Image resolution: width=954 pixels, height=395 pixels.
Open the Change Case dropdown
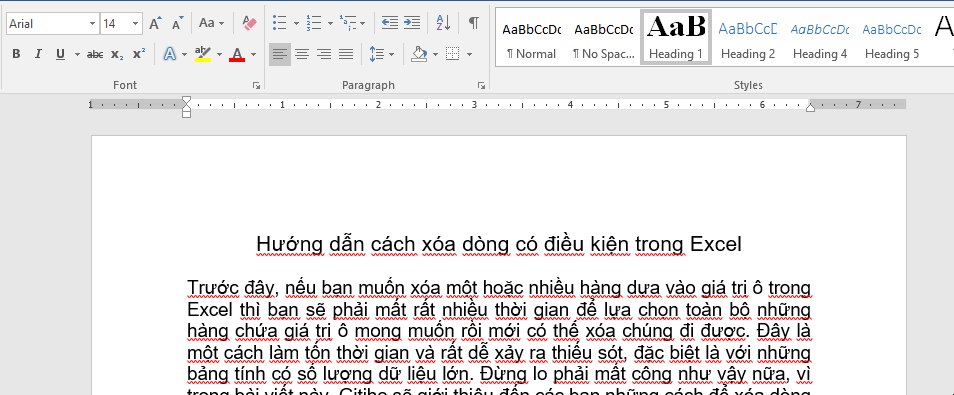(212, 24)
